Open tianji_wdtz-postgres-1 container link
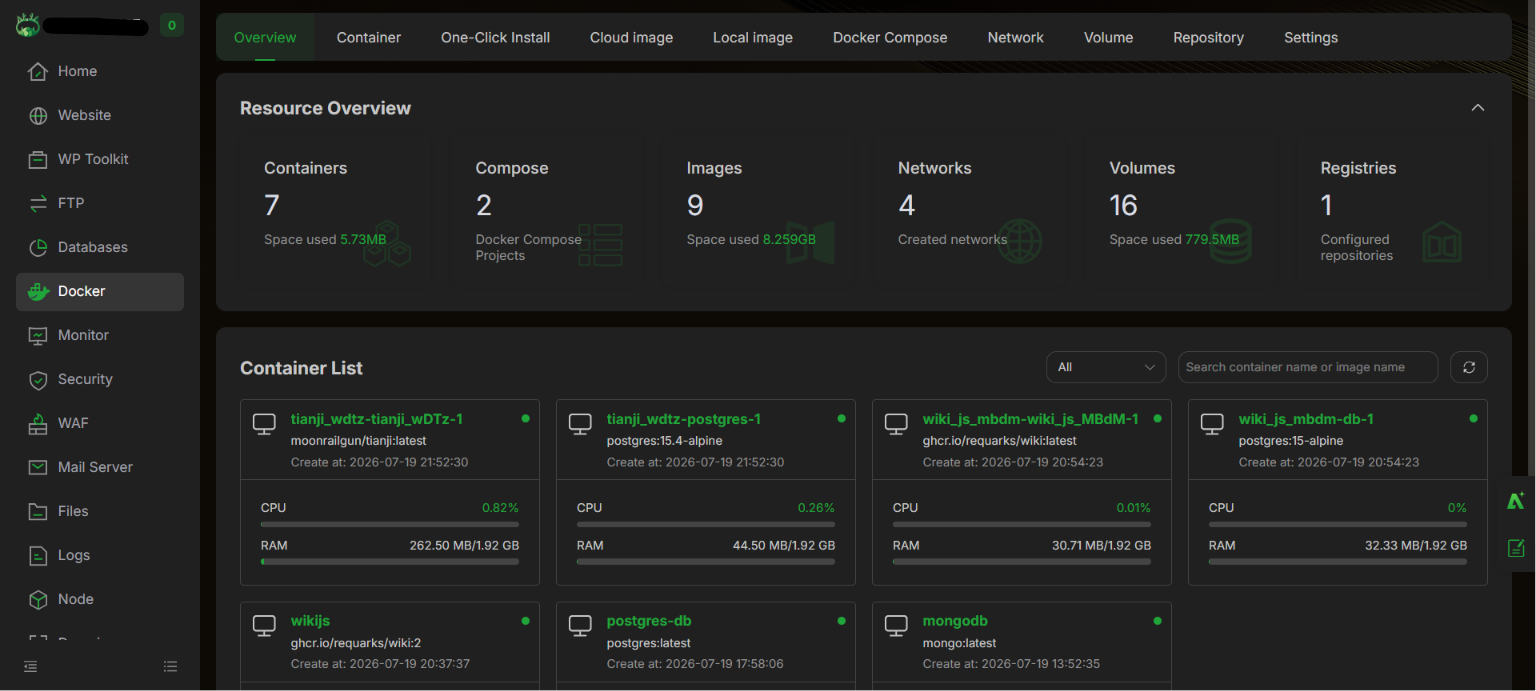 [x=684, y=419]
